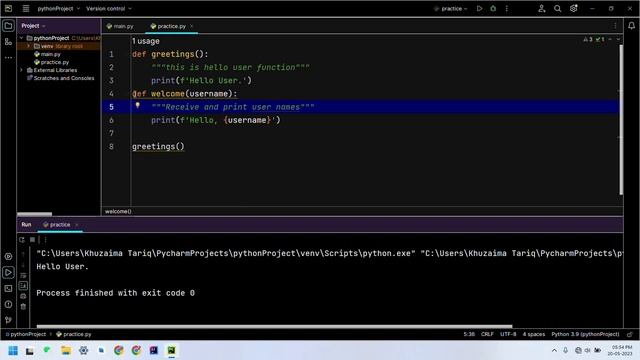Screen dimensions: 640x360
Task: Open IDE settings gear icon
Action: tap(573, 8)
